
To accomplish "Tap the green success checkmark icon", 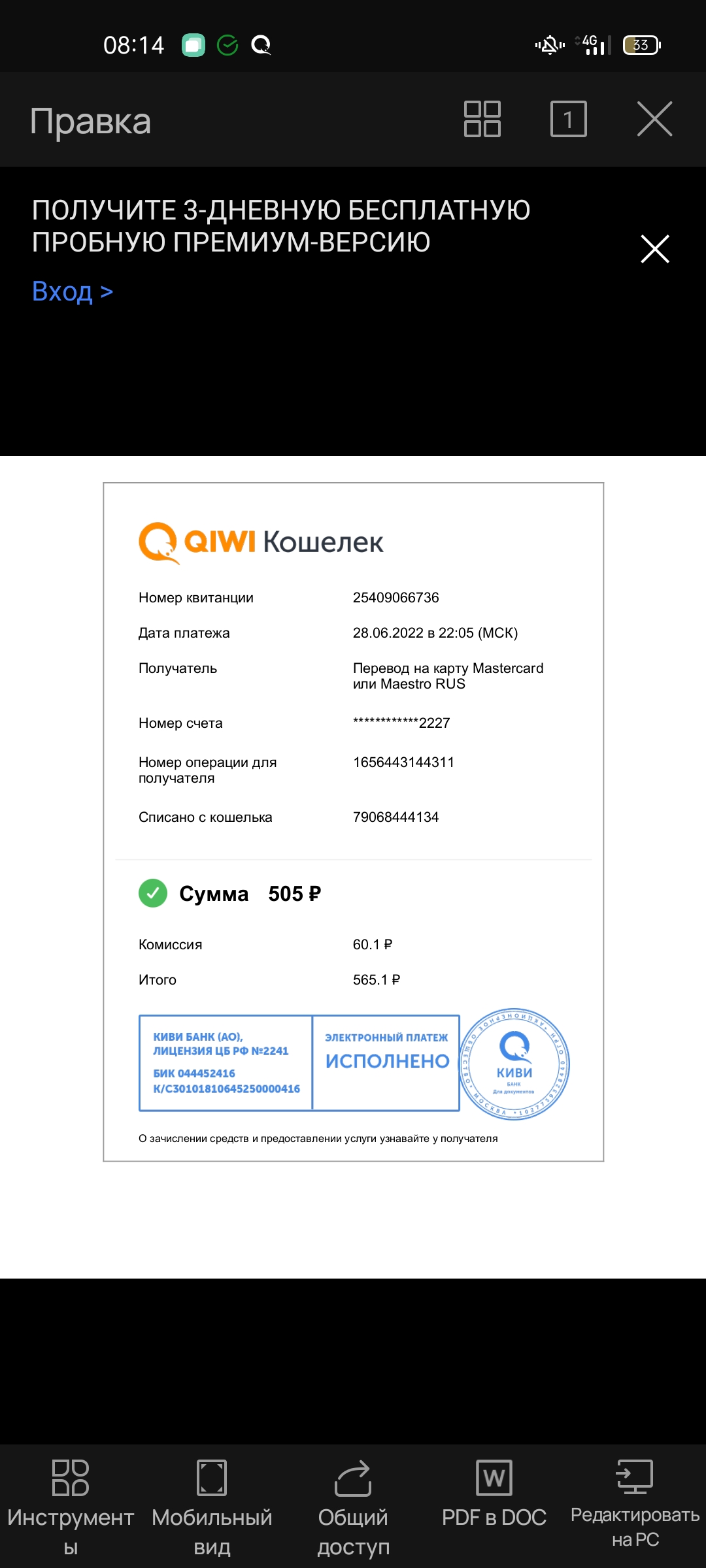I will click(x=153, y=893).
